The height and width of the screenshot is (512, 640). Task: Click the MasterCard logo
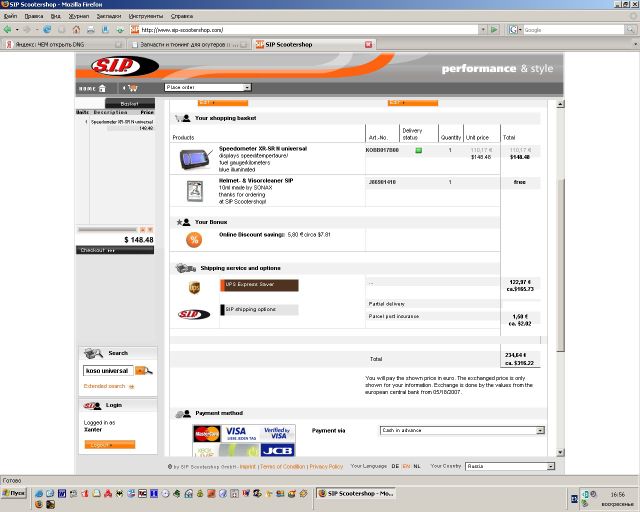(207, 434)
